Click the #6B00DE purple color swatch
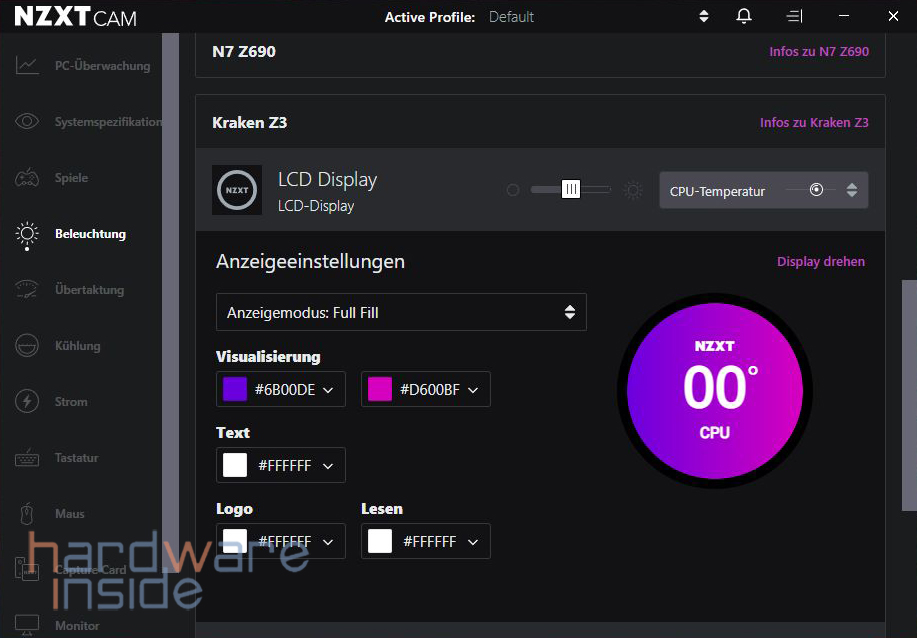Image resolution: width=917 pixels, height=638 pixels. (235, 389)
